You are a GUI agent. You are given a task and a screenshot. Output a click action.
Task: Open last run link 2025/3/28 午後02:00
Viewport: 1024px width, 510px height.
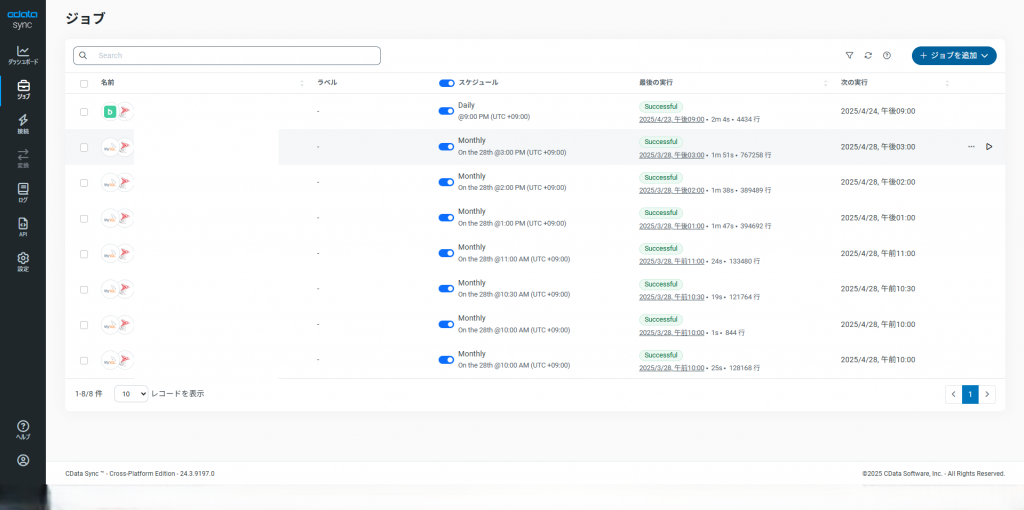click(671, 190)
